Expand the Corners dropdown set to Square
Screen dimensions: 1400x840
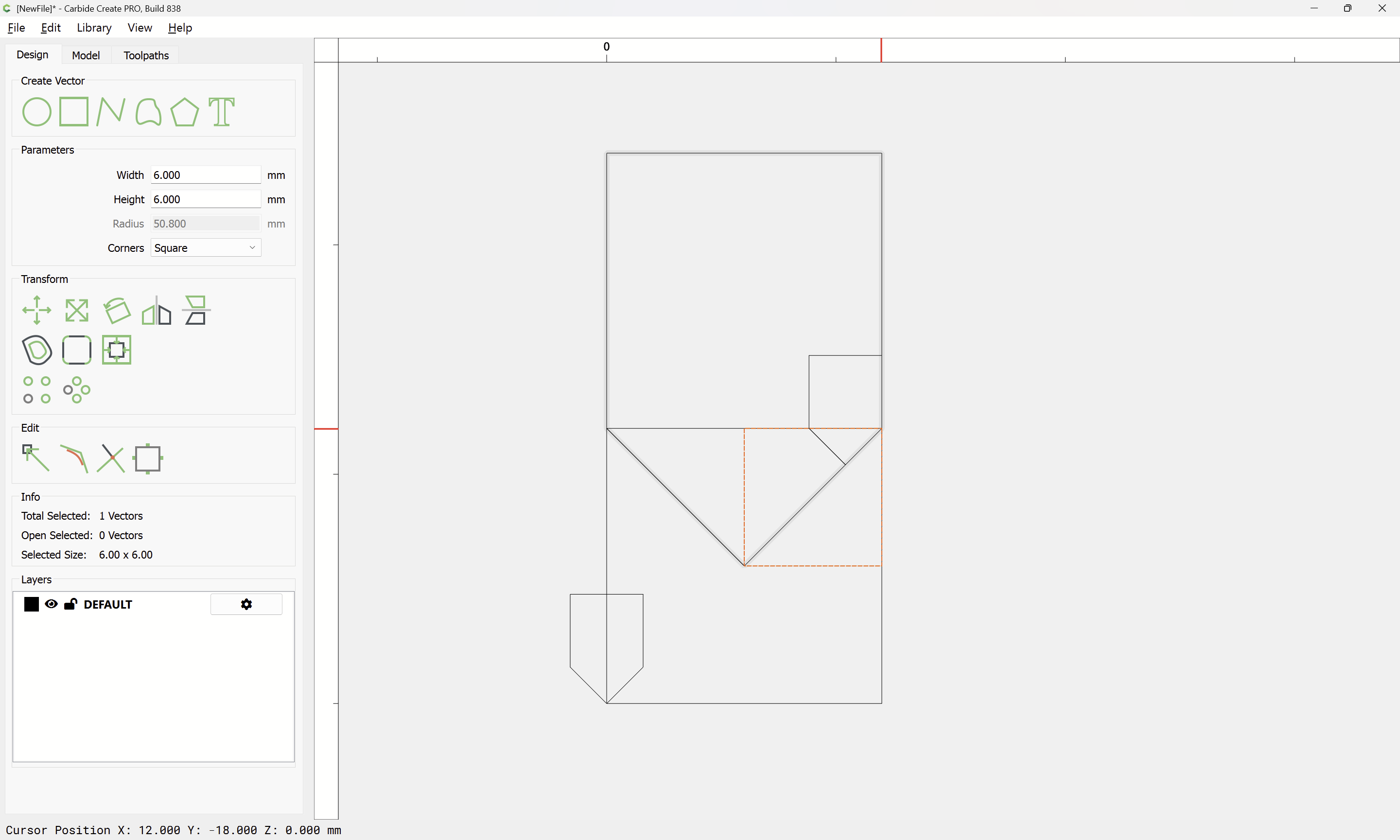[206, 248]
